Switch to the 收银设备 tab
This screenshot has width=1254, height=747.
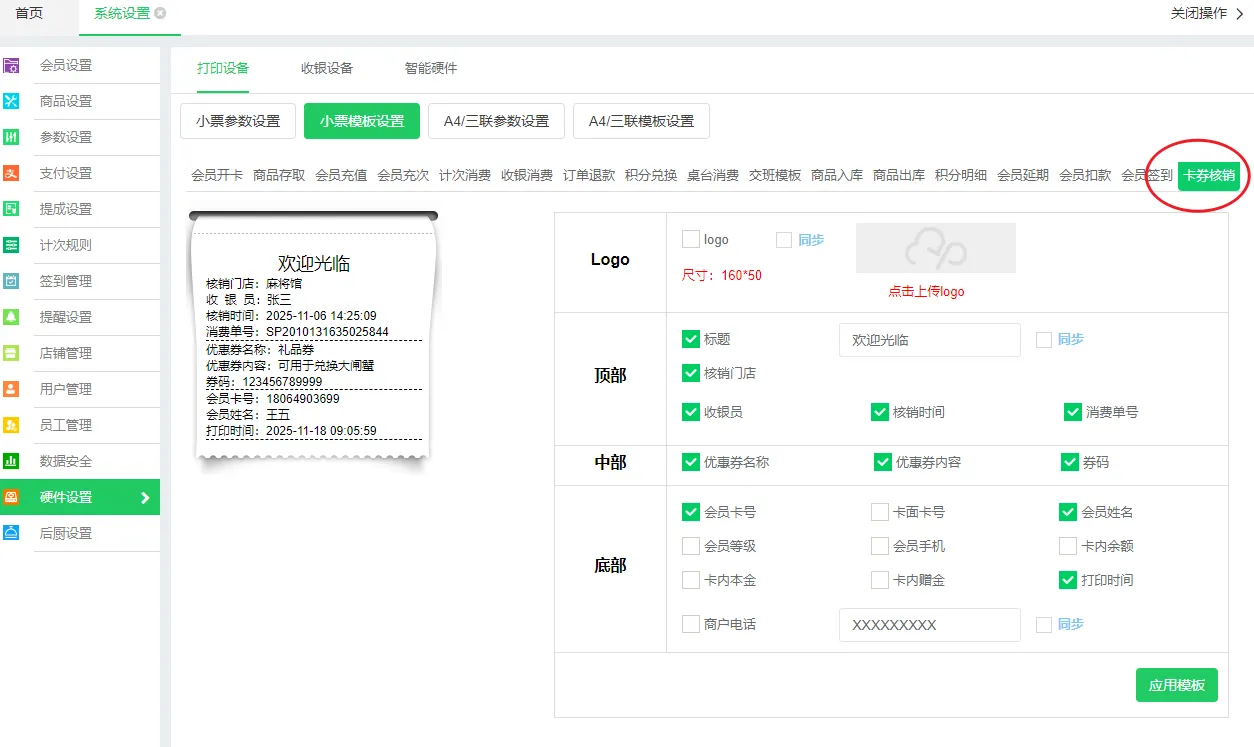327,68
